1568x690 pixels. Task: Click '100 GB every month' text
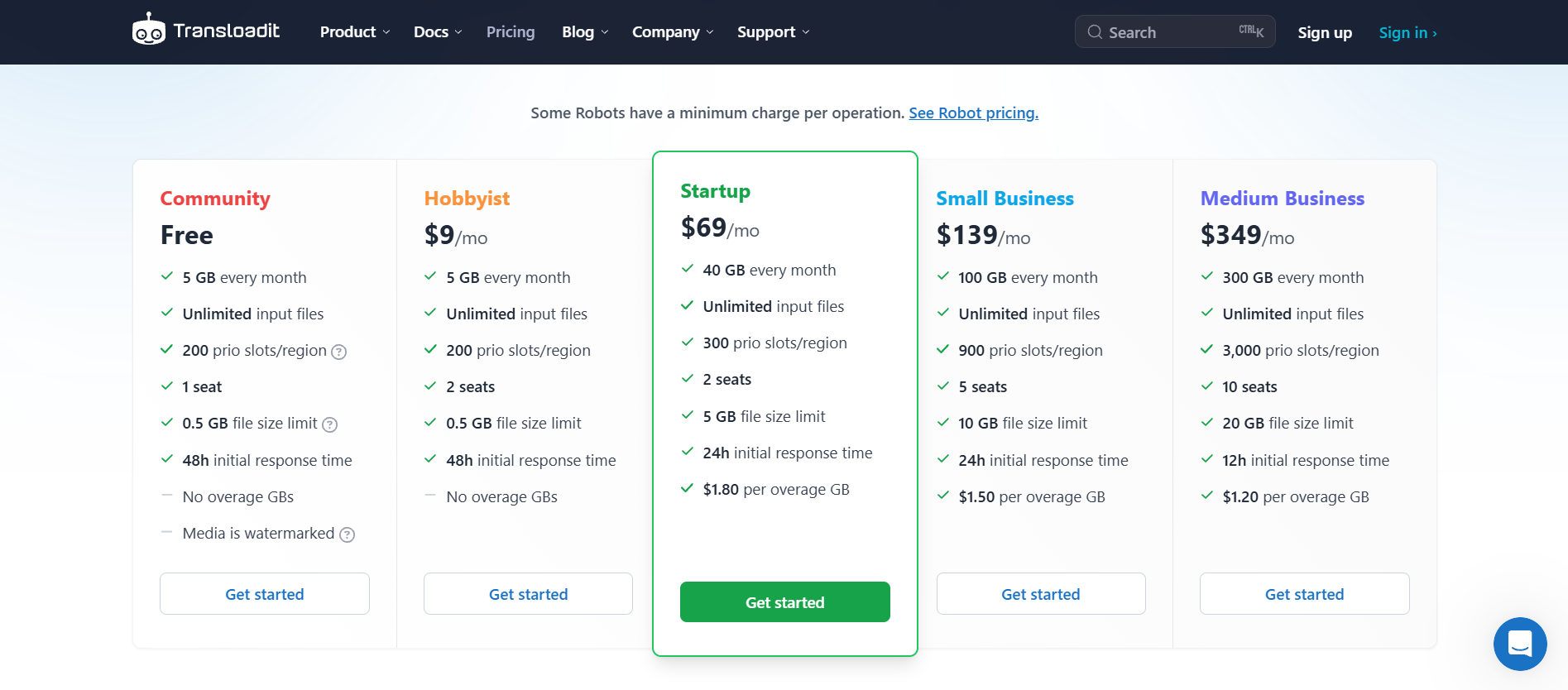tap(1028, 278)
